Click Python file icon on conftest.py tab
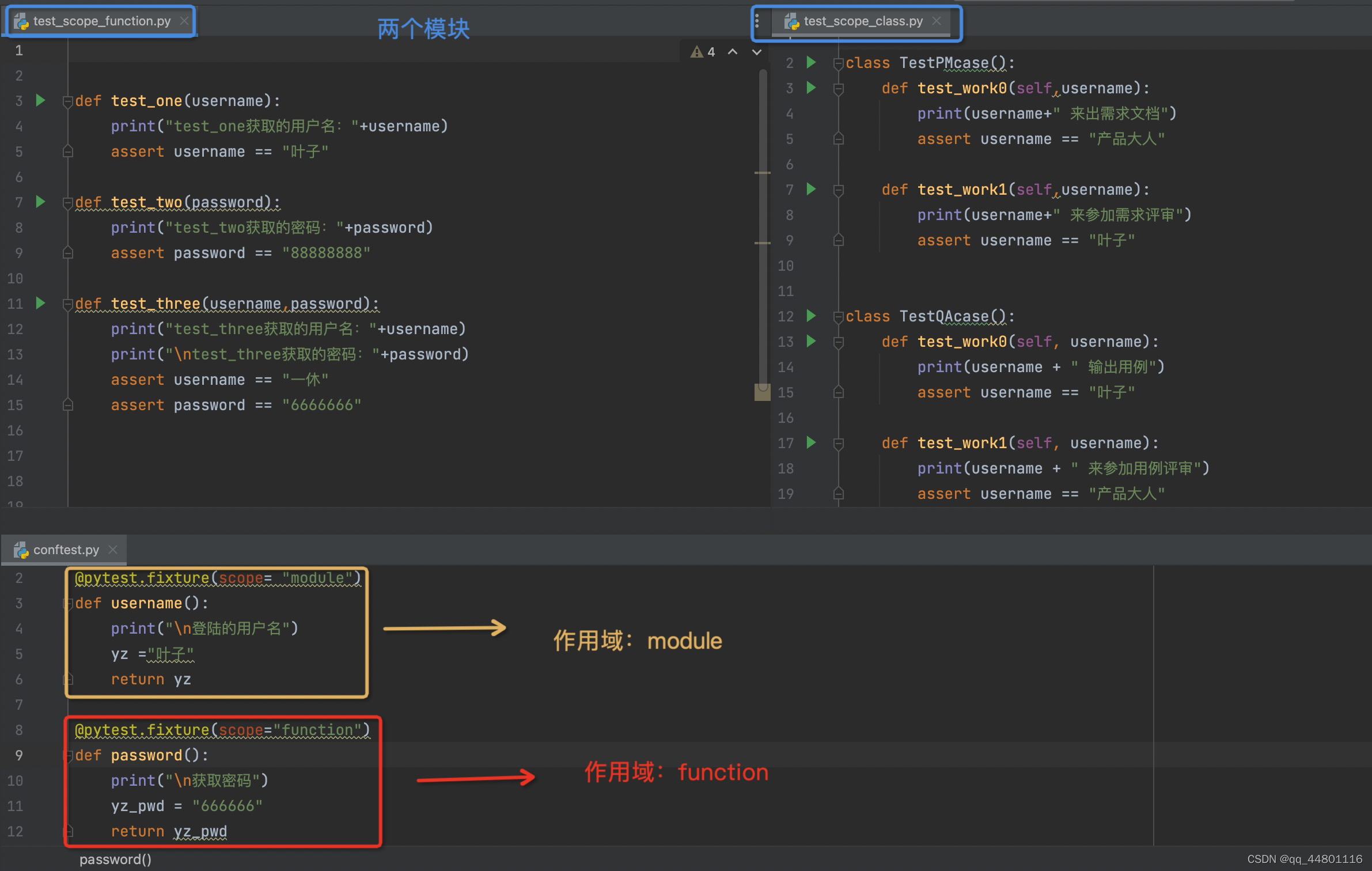The image size is (1372, 871). point(21,550)
